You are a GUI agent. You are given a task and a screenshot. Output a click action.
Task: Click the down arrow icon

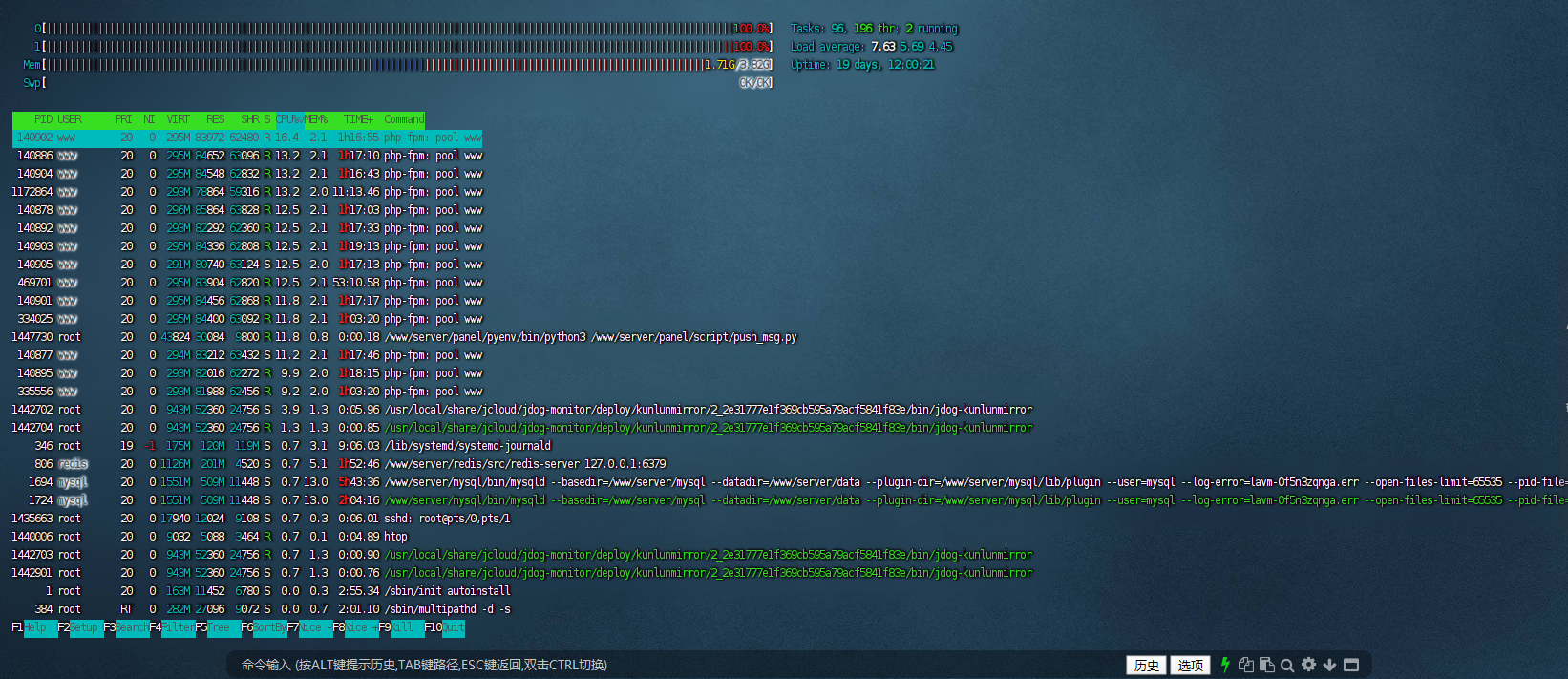[1329, 665]
